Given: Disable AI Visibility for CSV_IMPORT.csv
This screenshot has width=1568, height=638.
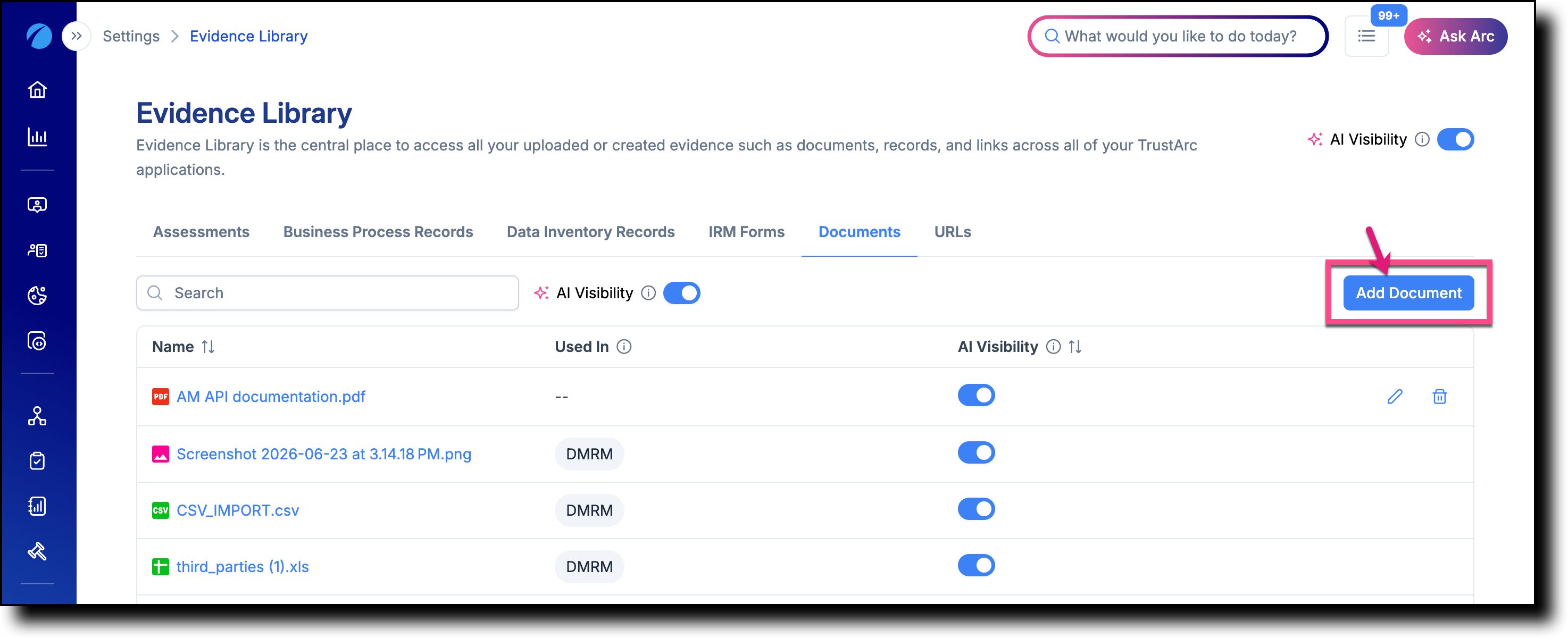Looking at the screenshot, I should point(977,509).
